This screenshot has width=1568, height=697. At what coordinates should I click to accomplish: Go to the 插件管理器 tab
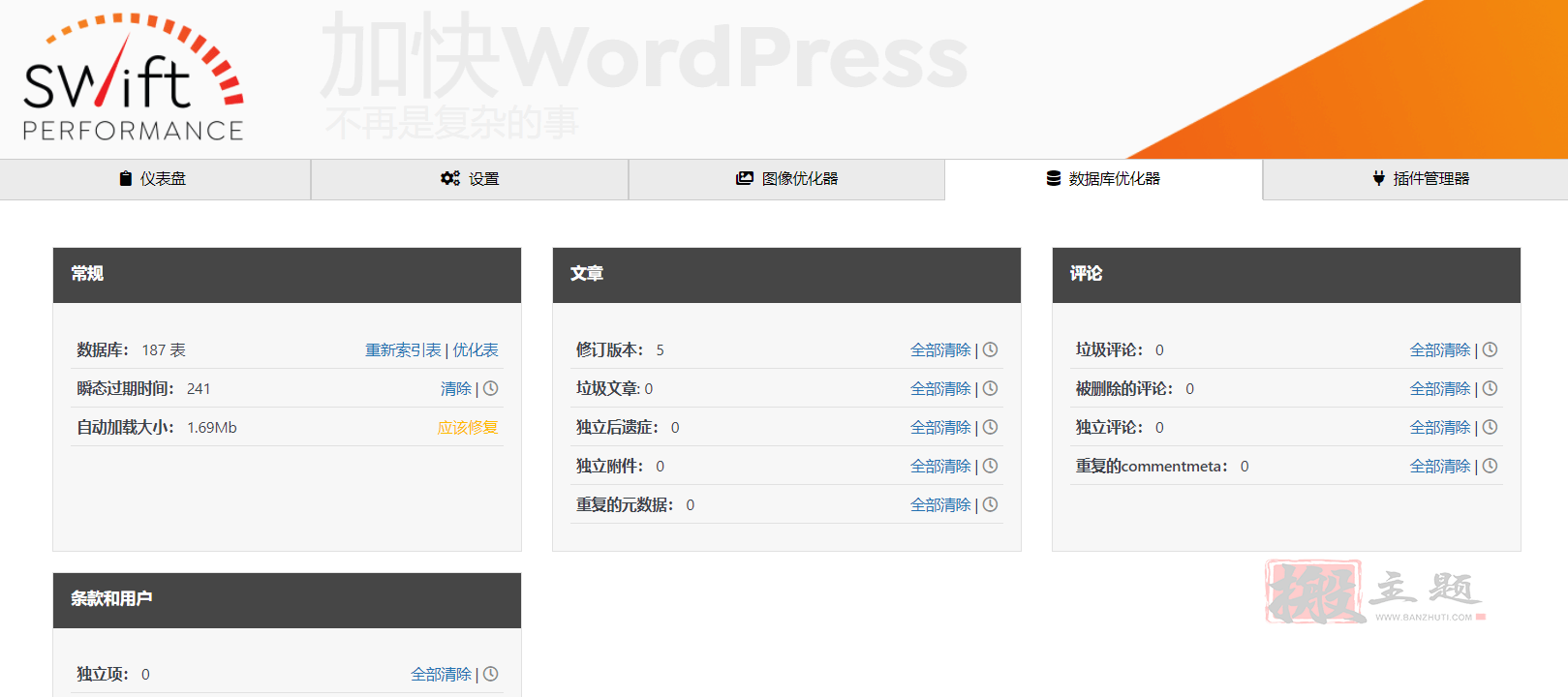pos(1416,179)
